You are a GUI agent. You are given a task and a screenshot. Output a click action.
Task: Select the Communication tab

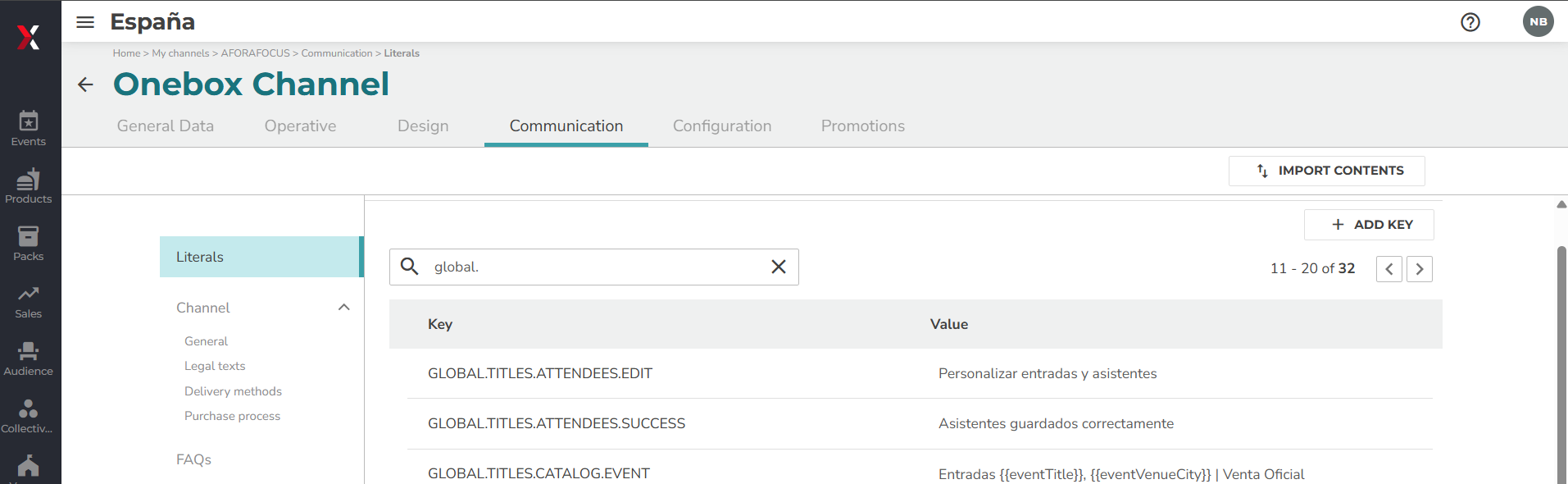pos(566,126)
